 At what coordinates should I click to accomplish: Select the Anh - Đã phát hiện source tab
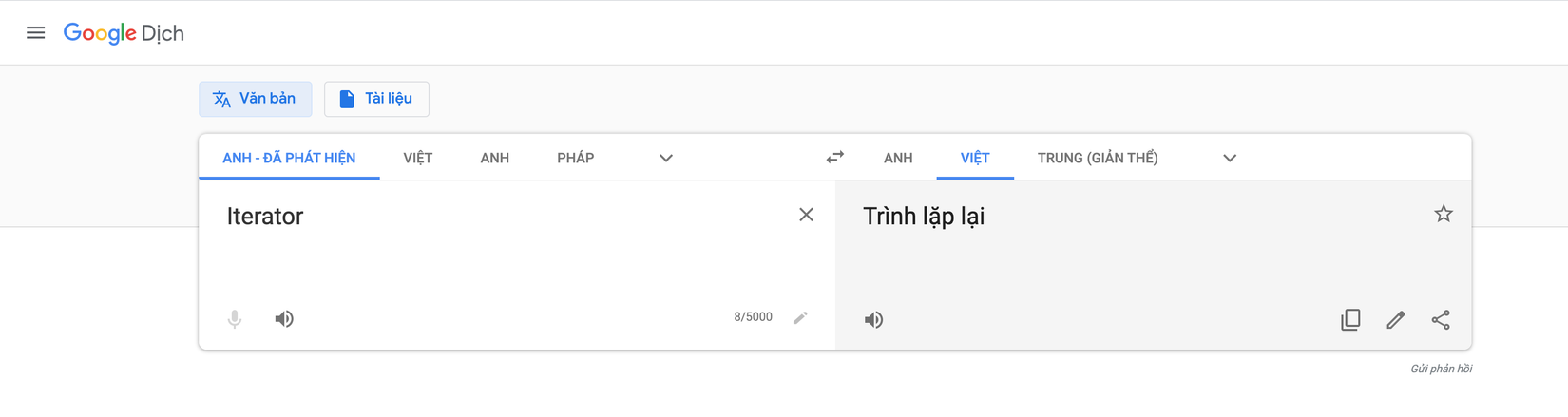coord(289,158)
